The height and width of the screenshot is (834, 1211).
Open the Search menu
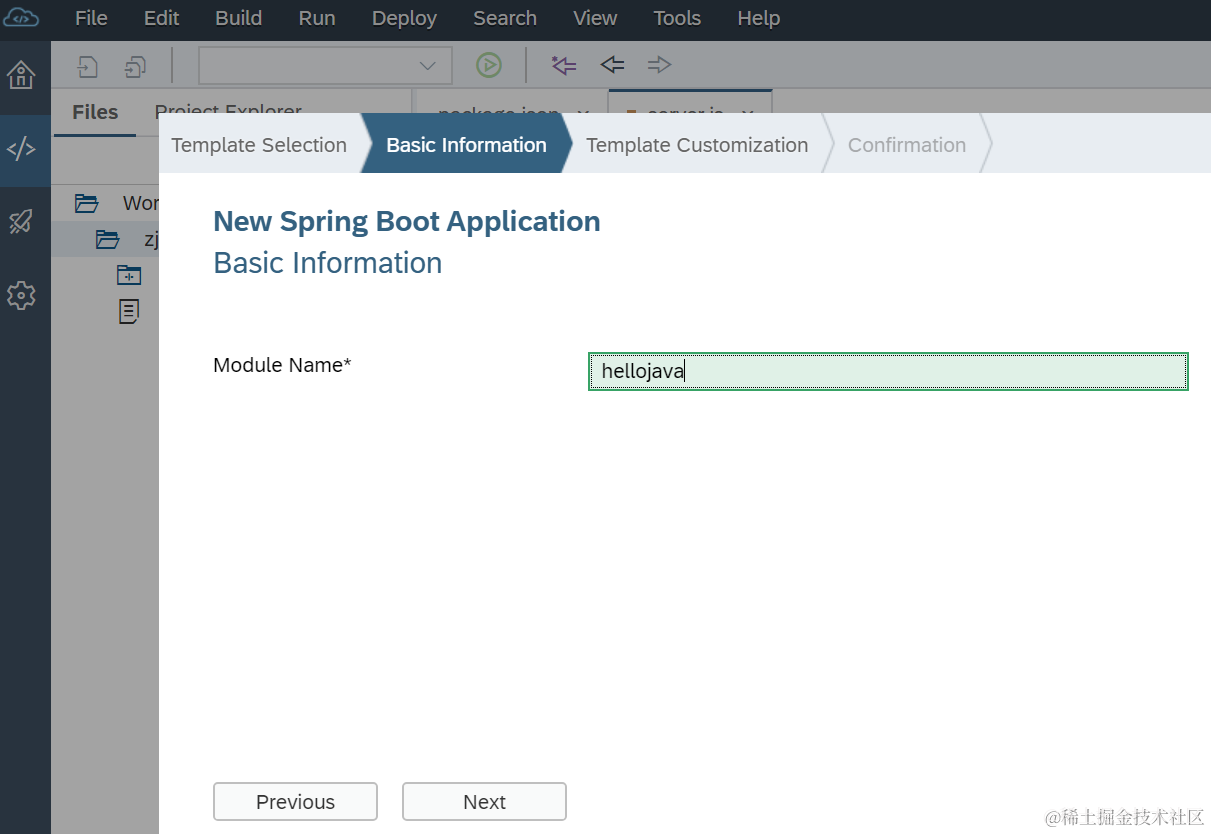(505, 18)
